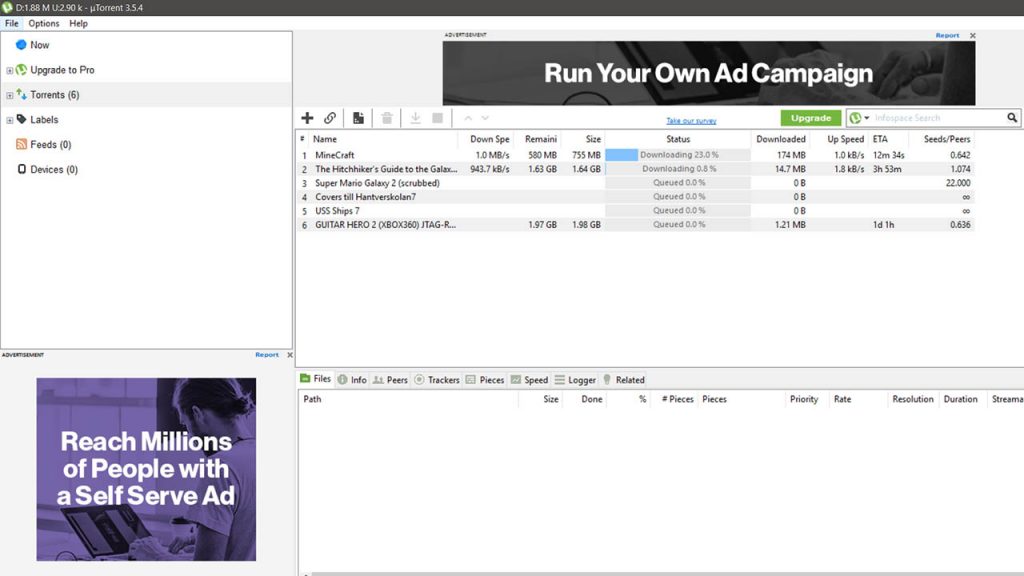Click the green Upgrade button
Image resolution: width=1024 pixels, height=576 pixels.
(x=810, y=117)
